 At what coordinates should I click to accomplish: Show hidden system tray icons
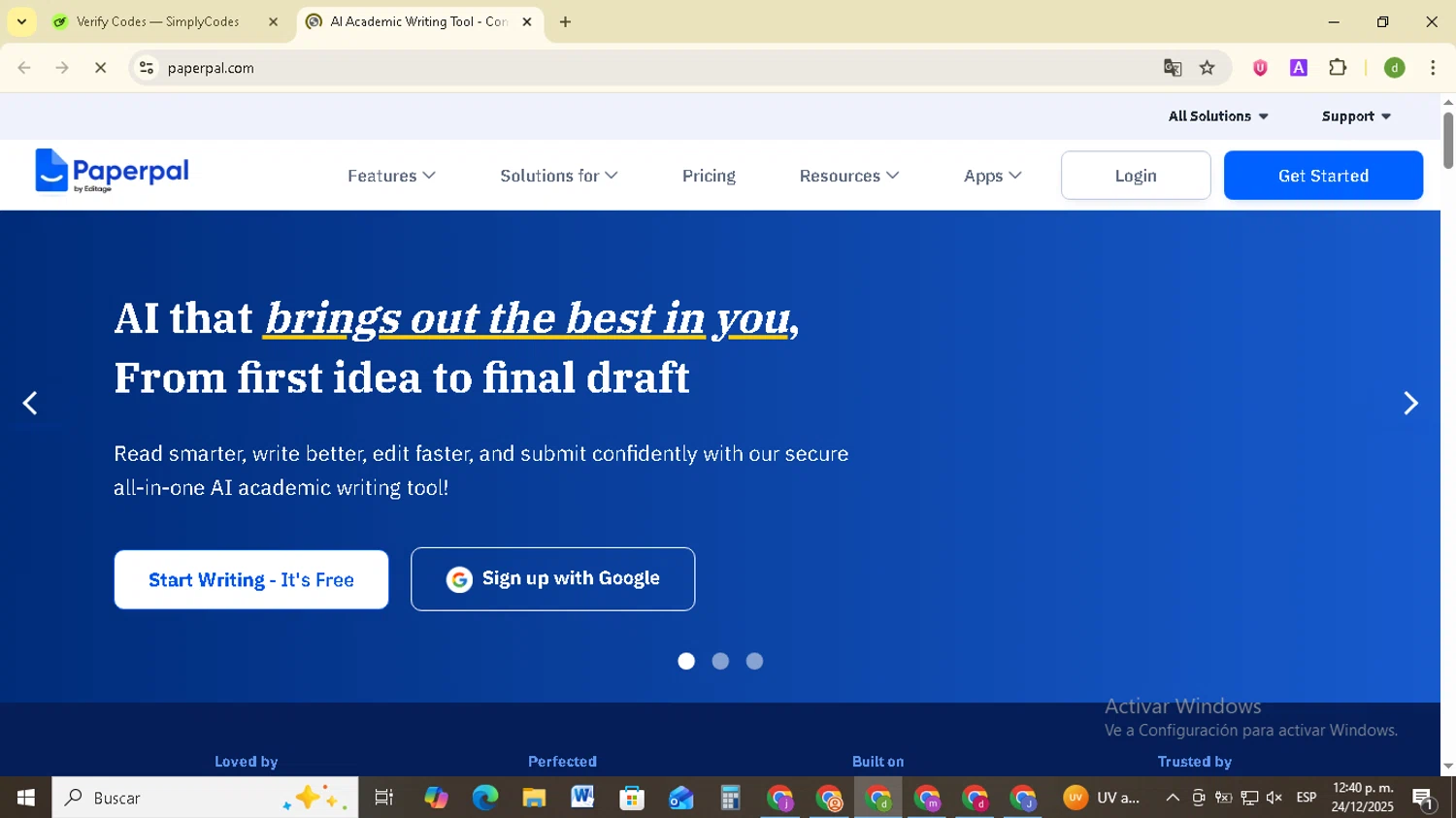pyautogui.click(x=1173, y=798)
